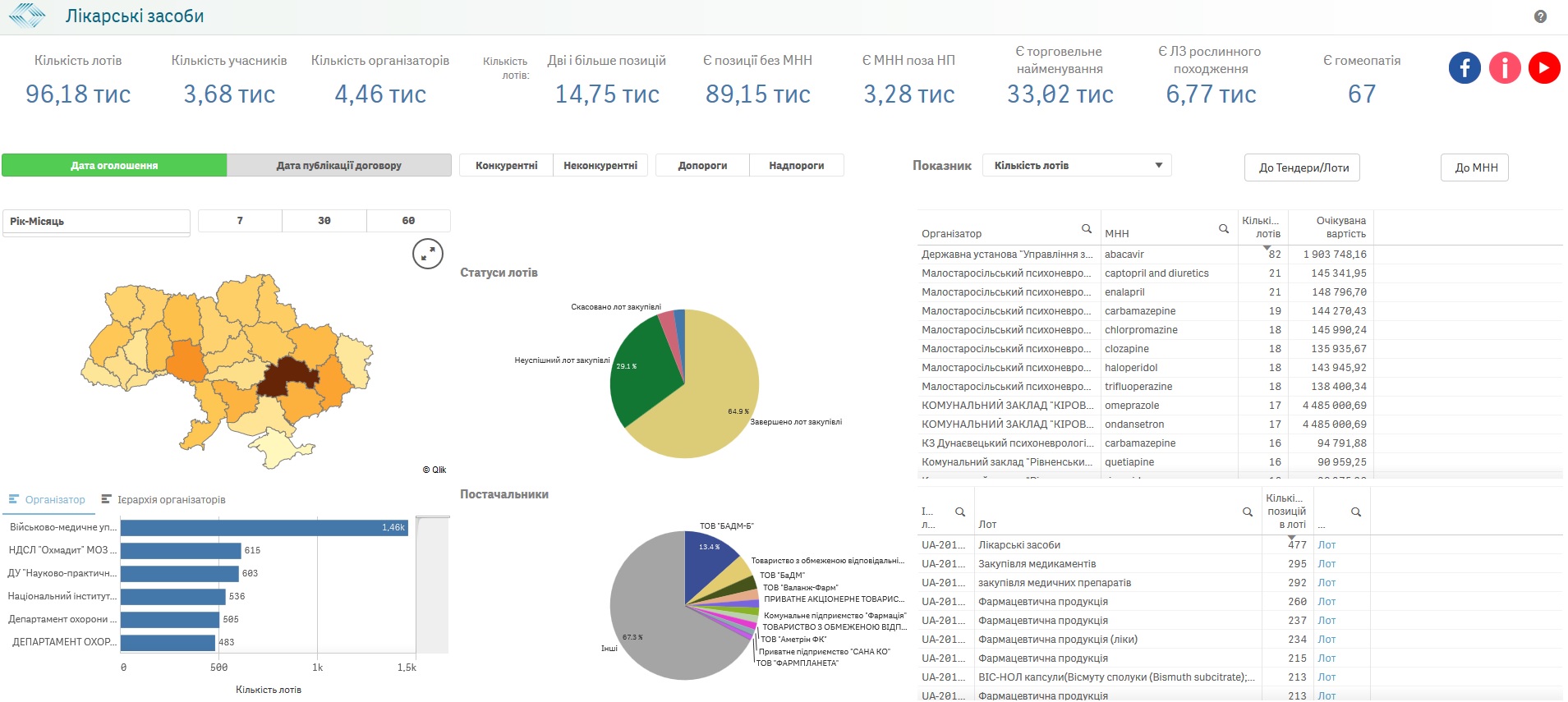The width and height of the screenshot is (1568, 702).
Task: Open the Показник dropdown Кількість лотів
Action: tap(1077, 165)
